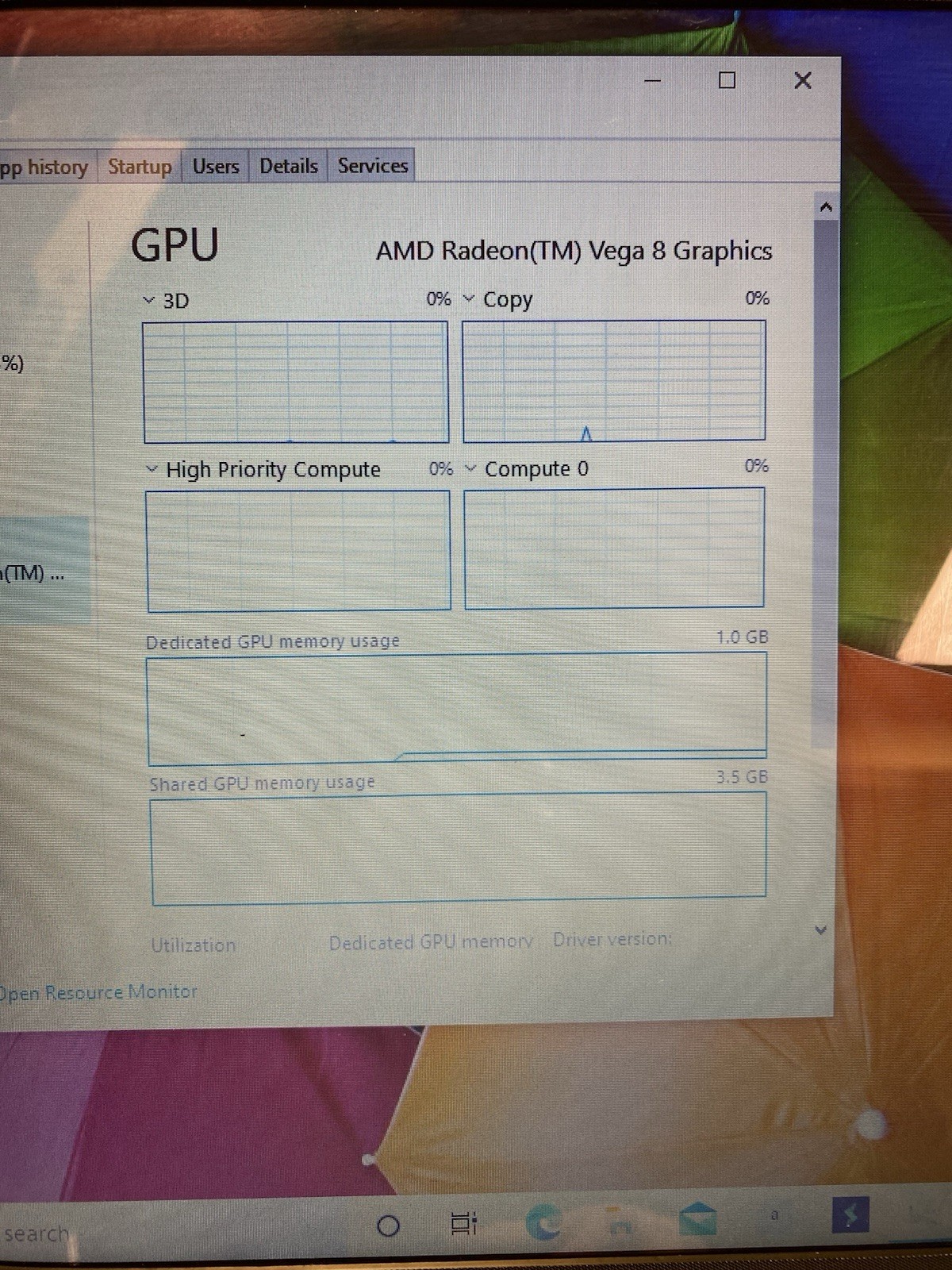Open Cortana circle on taskbar
This screenshot has width=952, height=1270.
[388, 1226]
